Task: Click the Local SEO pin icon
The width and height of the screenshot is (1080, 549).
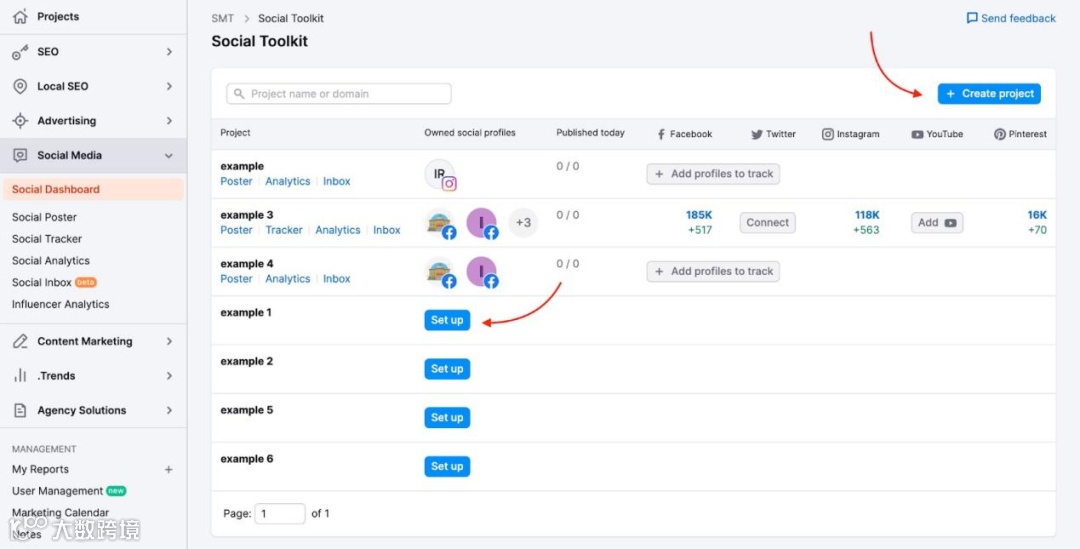Action: coord(20,86)
